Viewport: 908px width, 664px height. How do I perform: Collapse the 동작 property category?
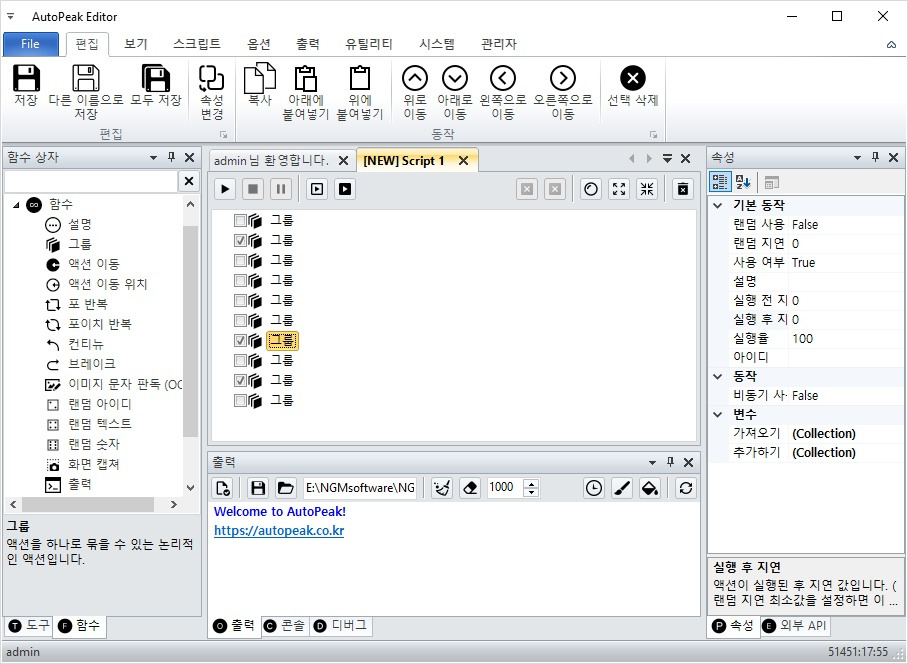click(x=717, y=376)
